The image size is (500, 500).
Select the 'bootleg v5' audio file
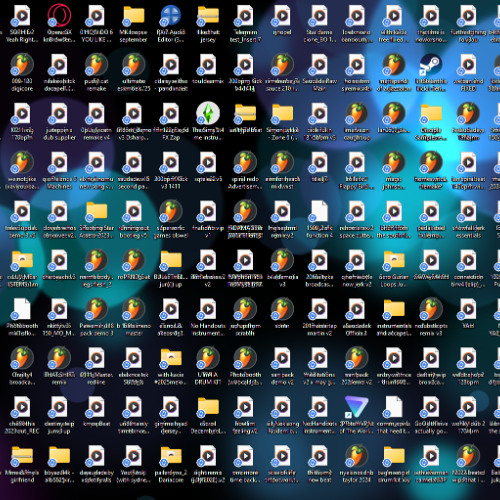point(133,211)
